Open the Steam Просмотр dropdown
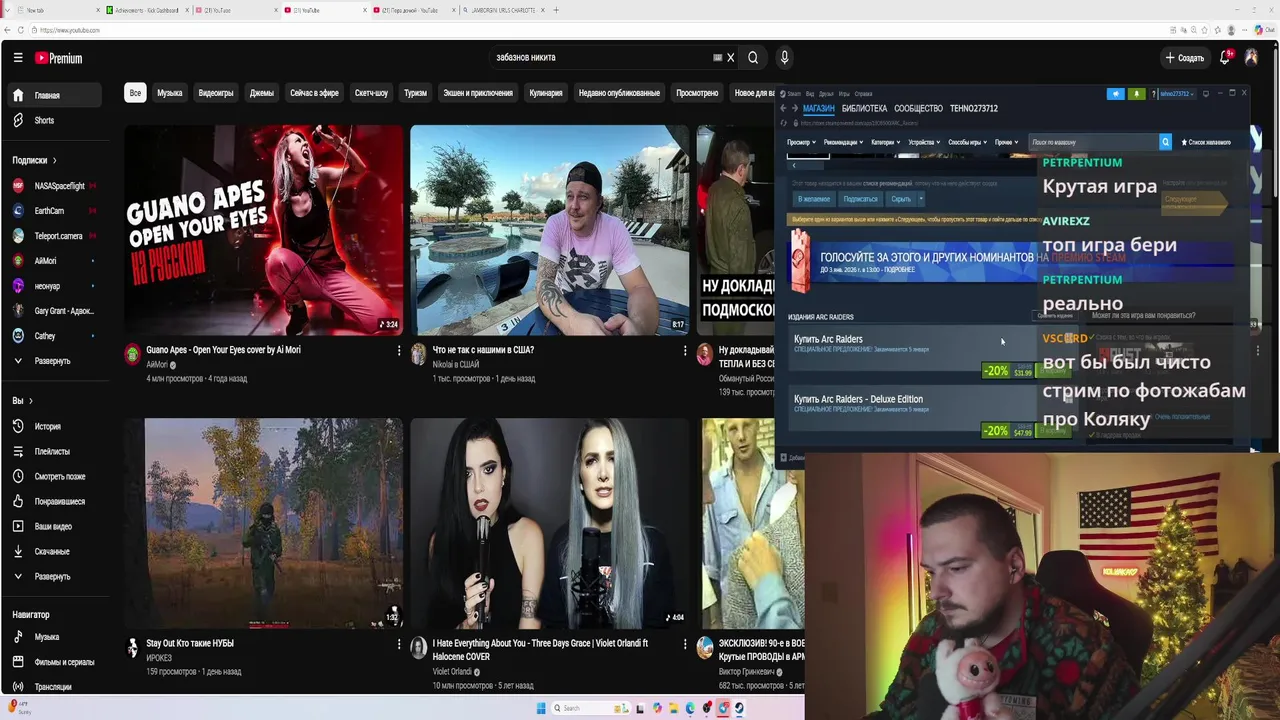The image size is (1280, 720). (x=801, y=142)
